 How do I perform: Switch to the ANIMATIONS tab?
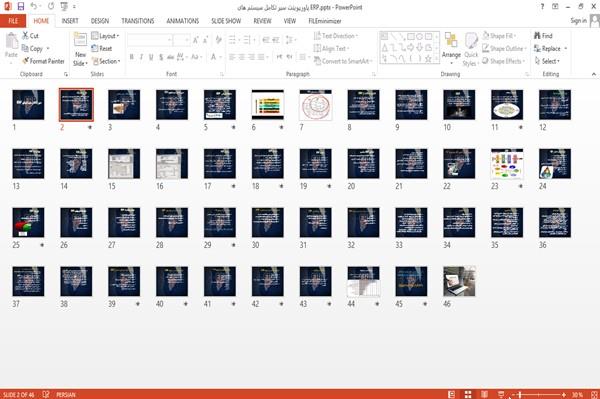[x=183, y=21]
